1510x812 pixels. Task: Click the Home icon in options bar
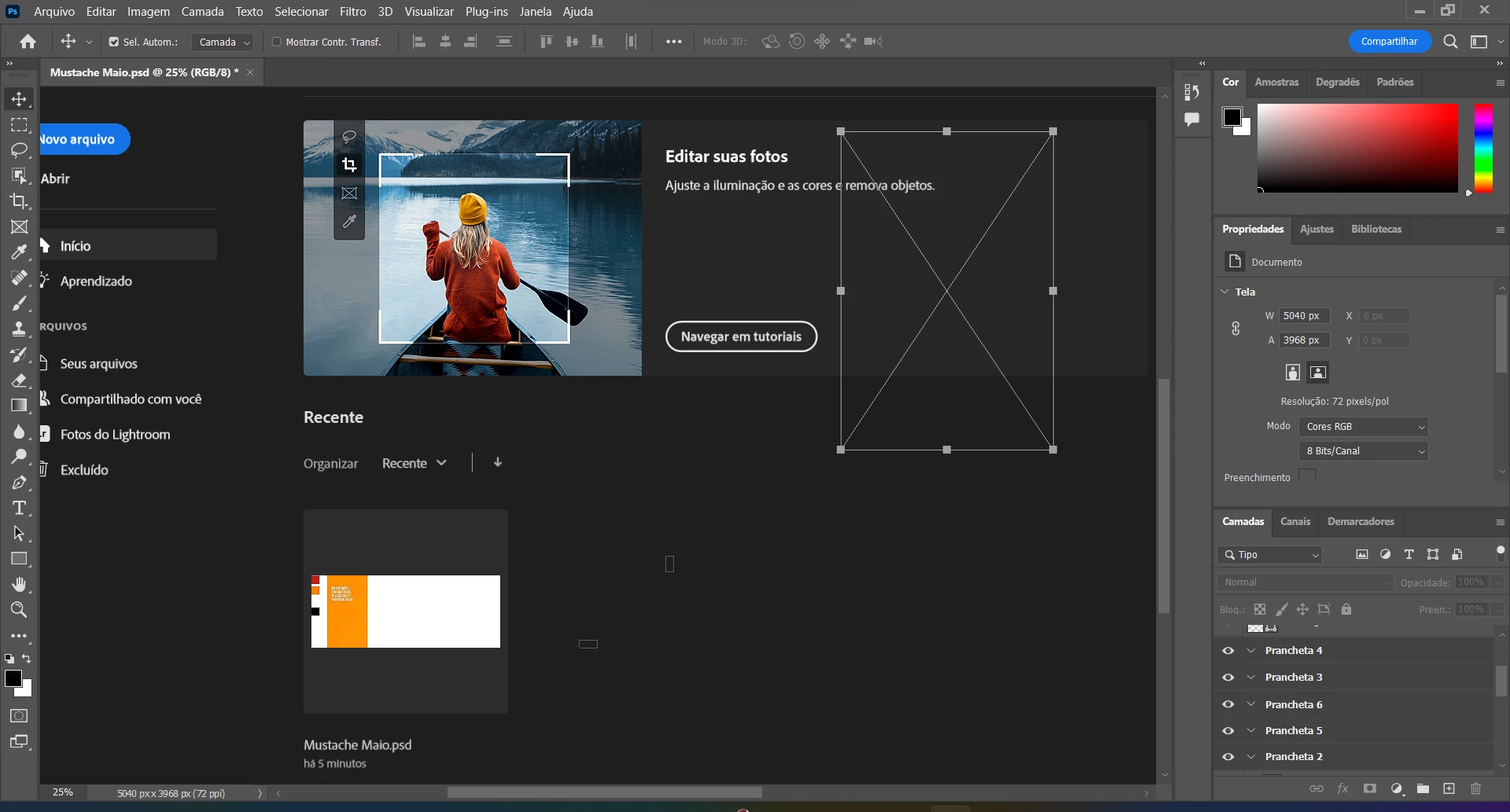click(x=28, y=42)
